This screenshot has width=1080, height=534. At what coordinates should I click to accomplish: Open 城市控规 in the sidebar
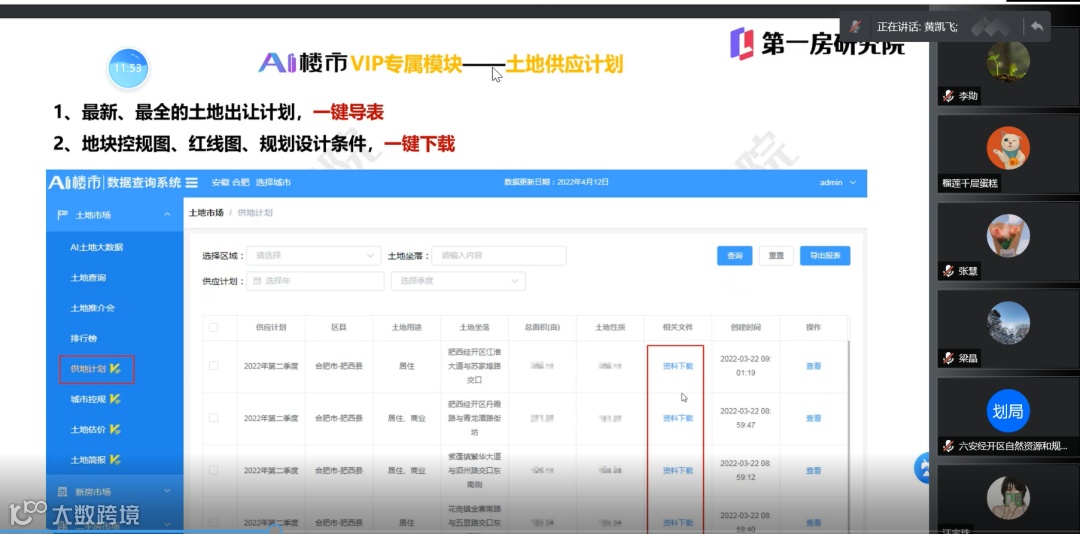pyautogui.click(x=88, y=399)
